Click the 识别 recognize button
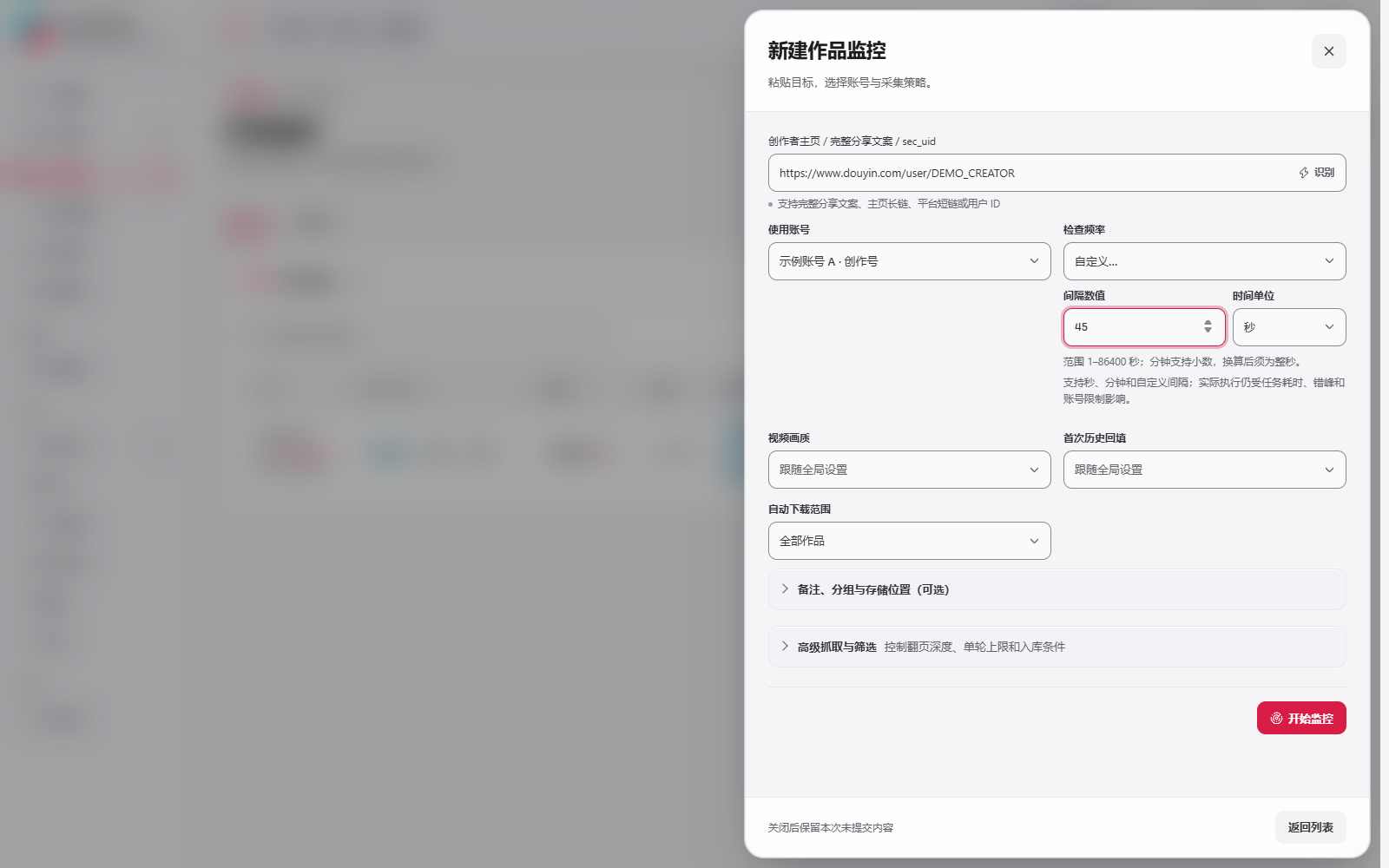Screen dimensions: 1389x868 click(1316, 173)
